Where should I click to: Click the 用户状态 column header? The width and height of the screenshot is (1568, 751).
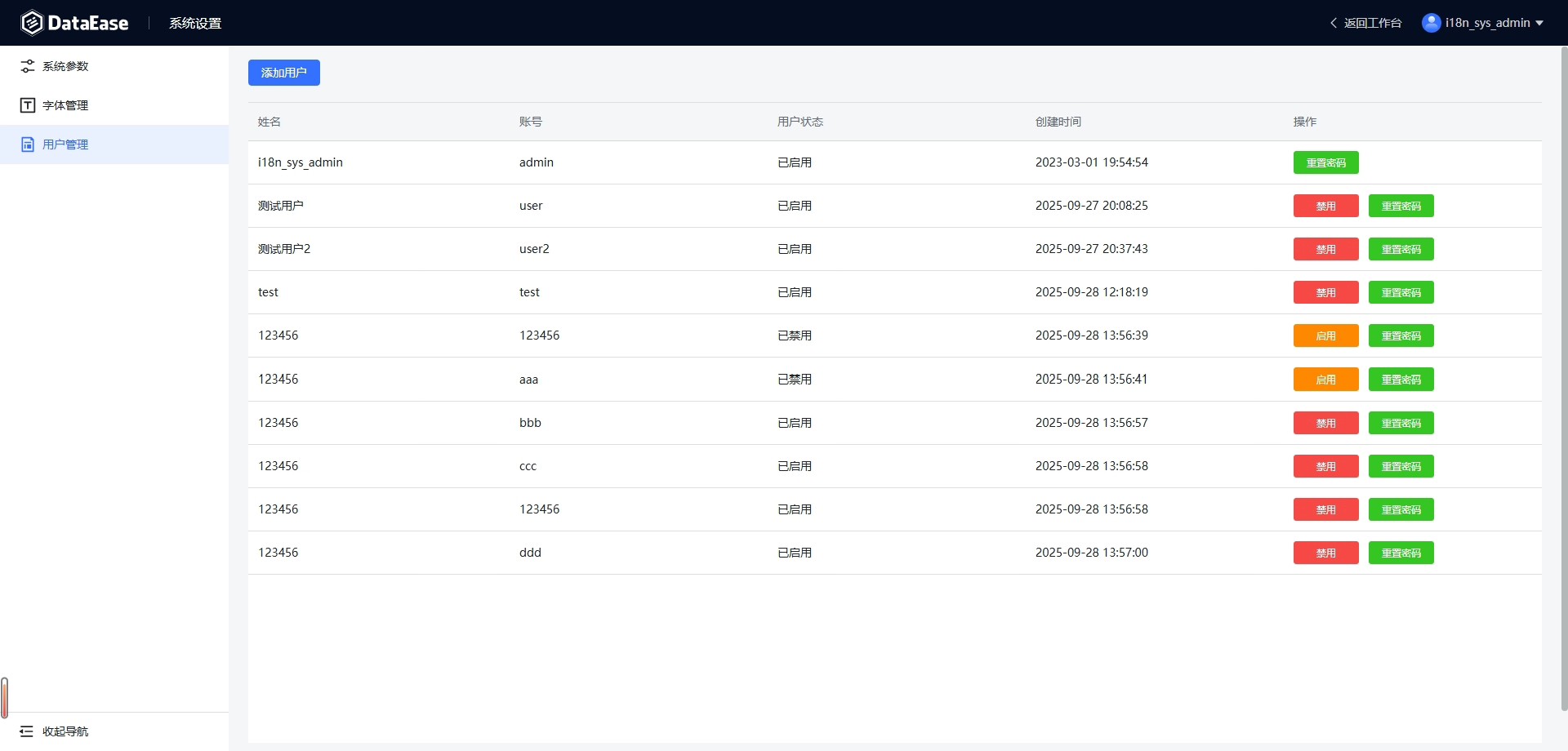(800, 122)
